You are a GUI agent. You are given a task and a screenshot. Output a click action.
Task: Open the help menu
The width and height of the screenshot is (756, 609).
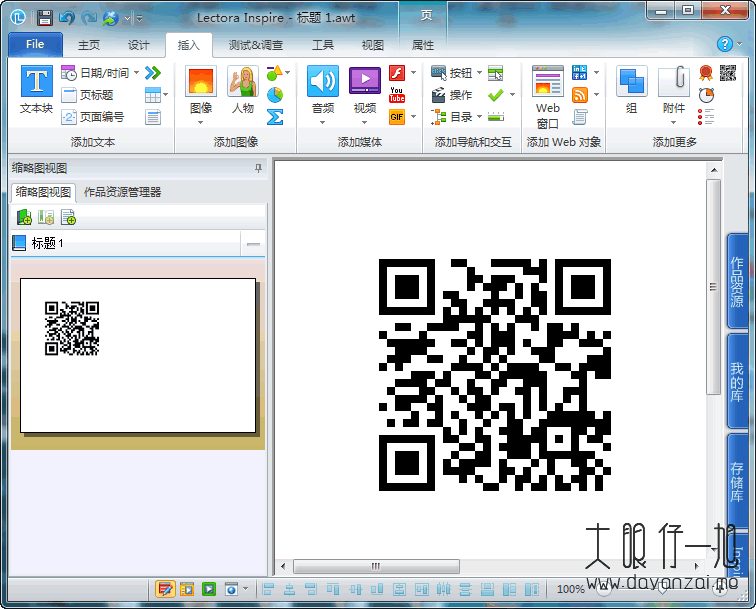point(725,44)
